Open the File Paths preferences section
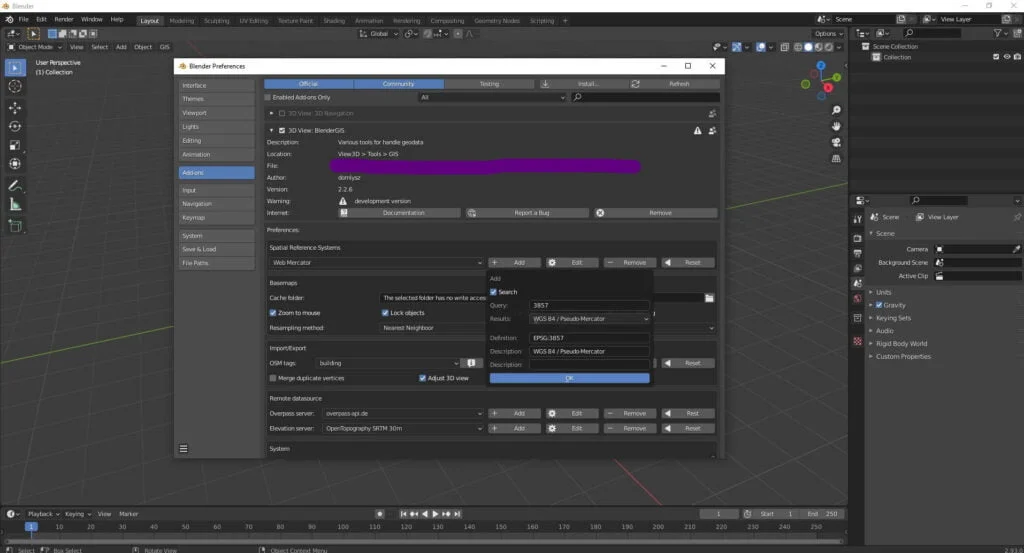 pos(216,263)
